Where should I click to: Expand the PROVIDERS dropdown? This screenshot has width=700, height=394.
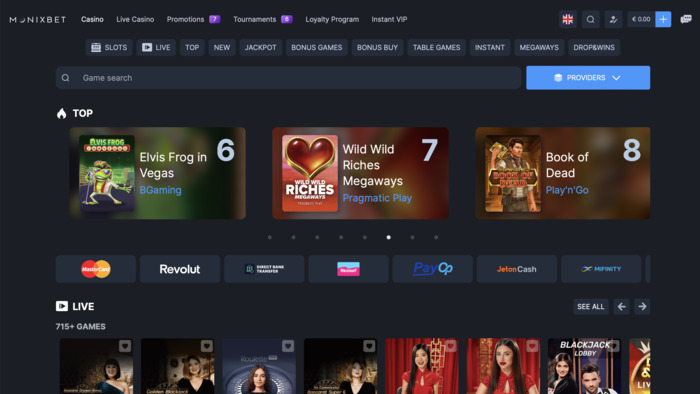click(x=588, y=78)
